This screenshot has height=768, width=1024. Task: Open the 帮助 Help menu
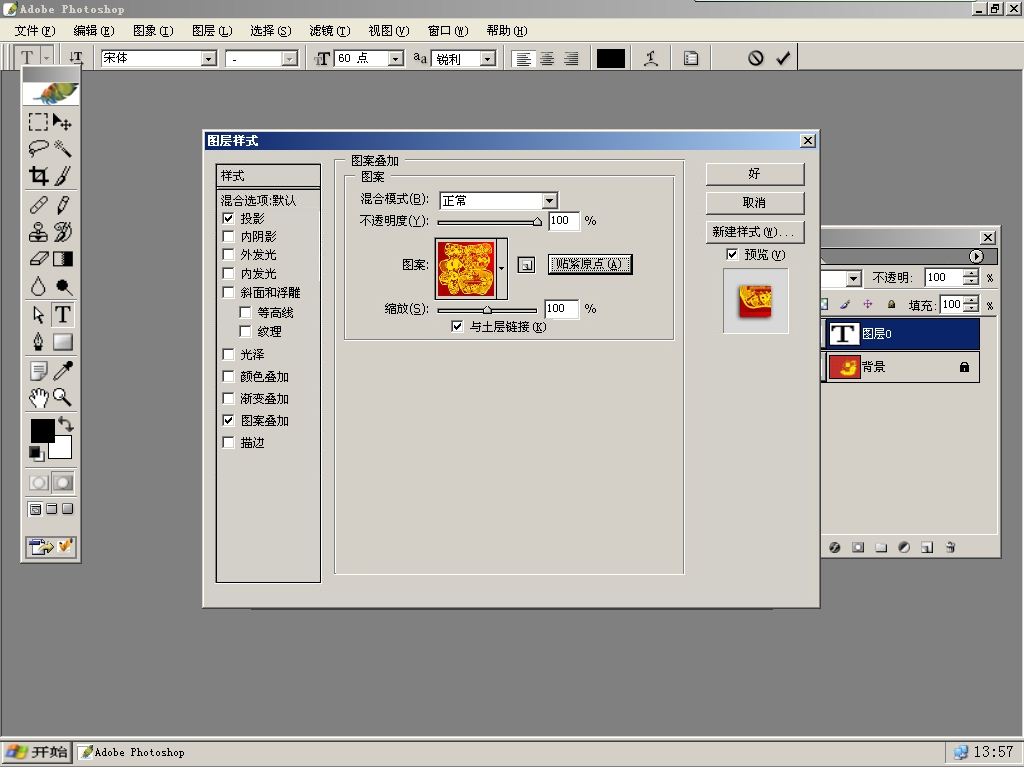point(507,31)
